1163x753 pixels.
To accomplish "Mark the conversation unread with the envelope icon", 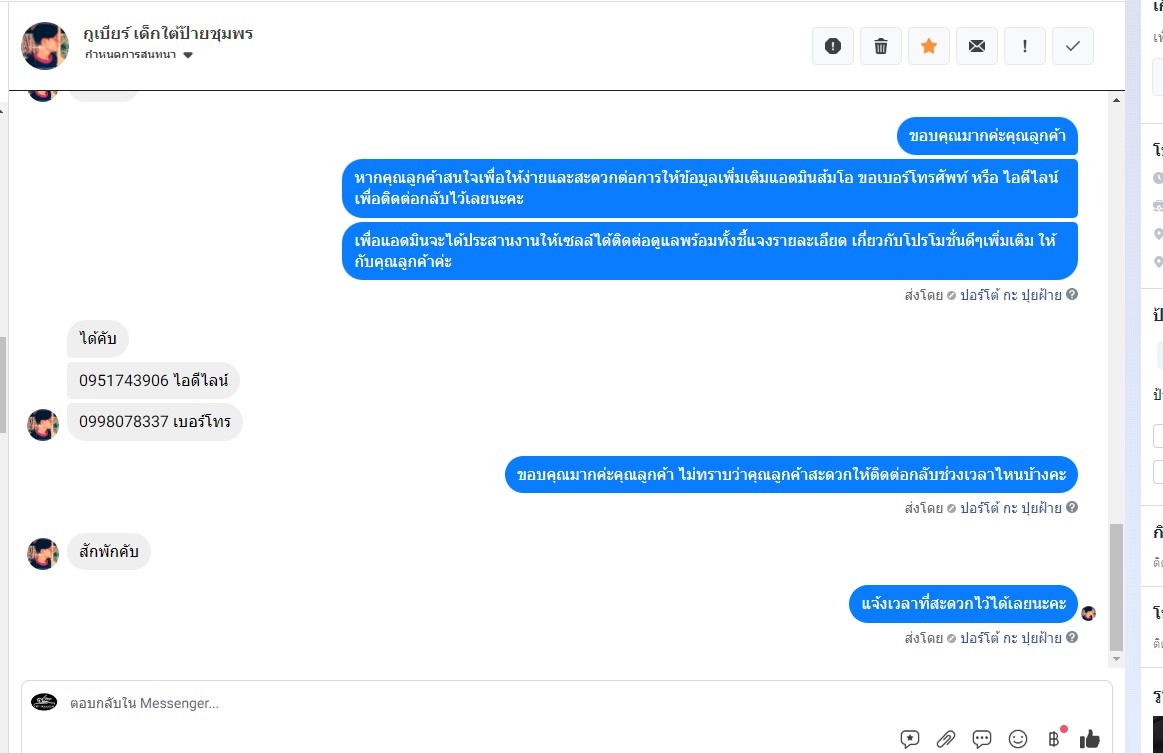I will click(x=977, y=46).
